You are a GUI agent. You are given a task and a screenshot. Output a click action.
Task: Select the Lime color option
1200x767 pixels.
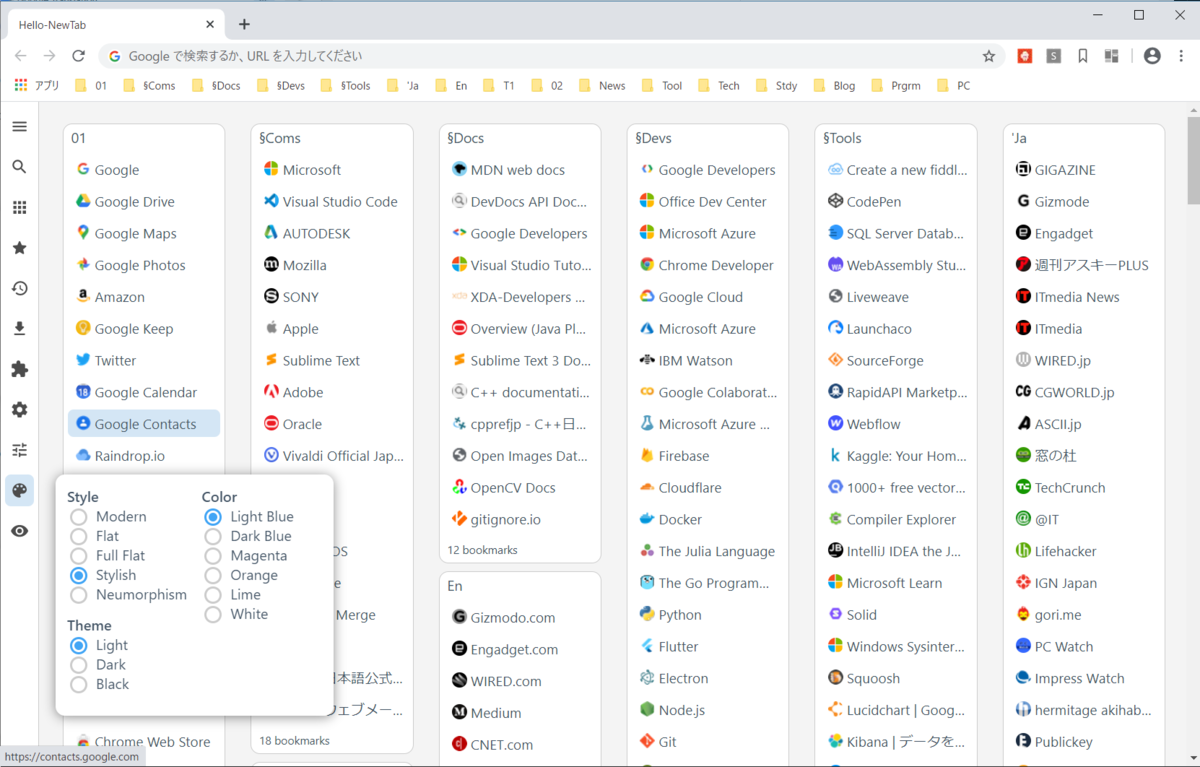click(212, 595)
